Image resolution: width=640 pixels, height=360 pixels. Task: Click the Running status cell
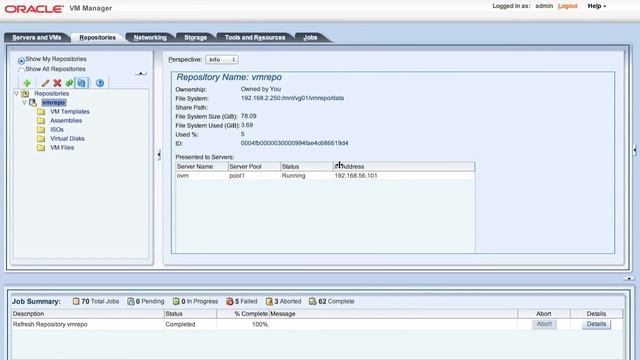click(293, 176)
